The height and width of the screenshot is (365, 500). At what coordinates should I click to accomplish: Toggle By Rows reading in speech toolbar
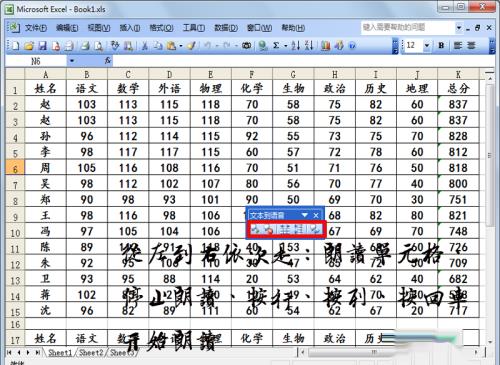(285, 229)
